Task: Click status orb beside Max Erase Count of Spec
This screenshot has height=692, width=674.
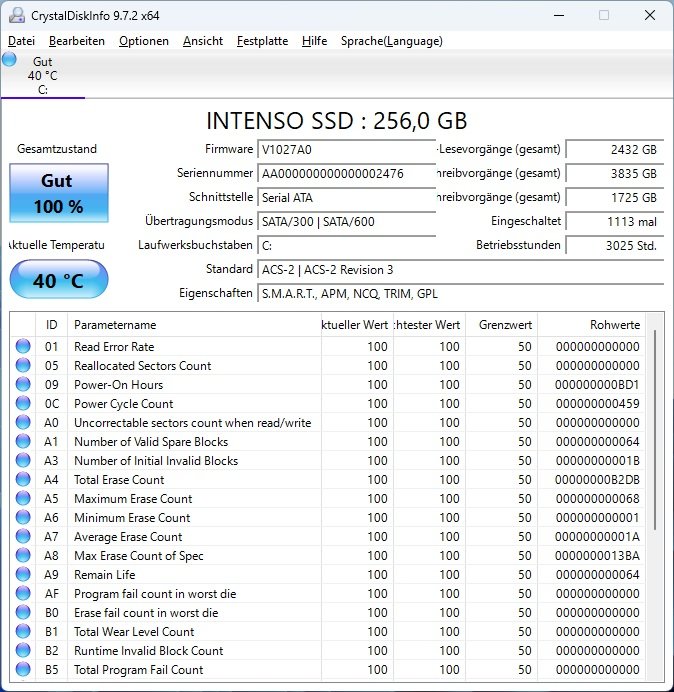Action: [23, 555]
